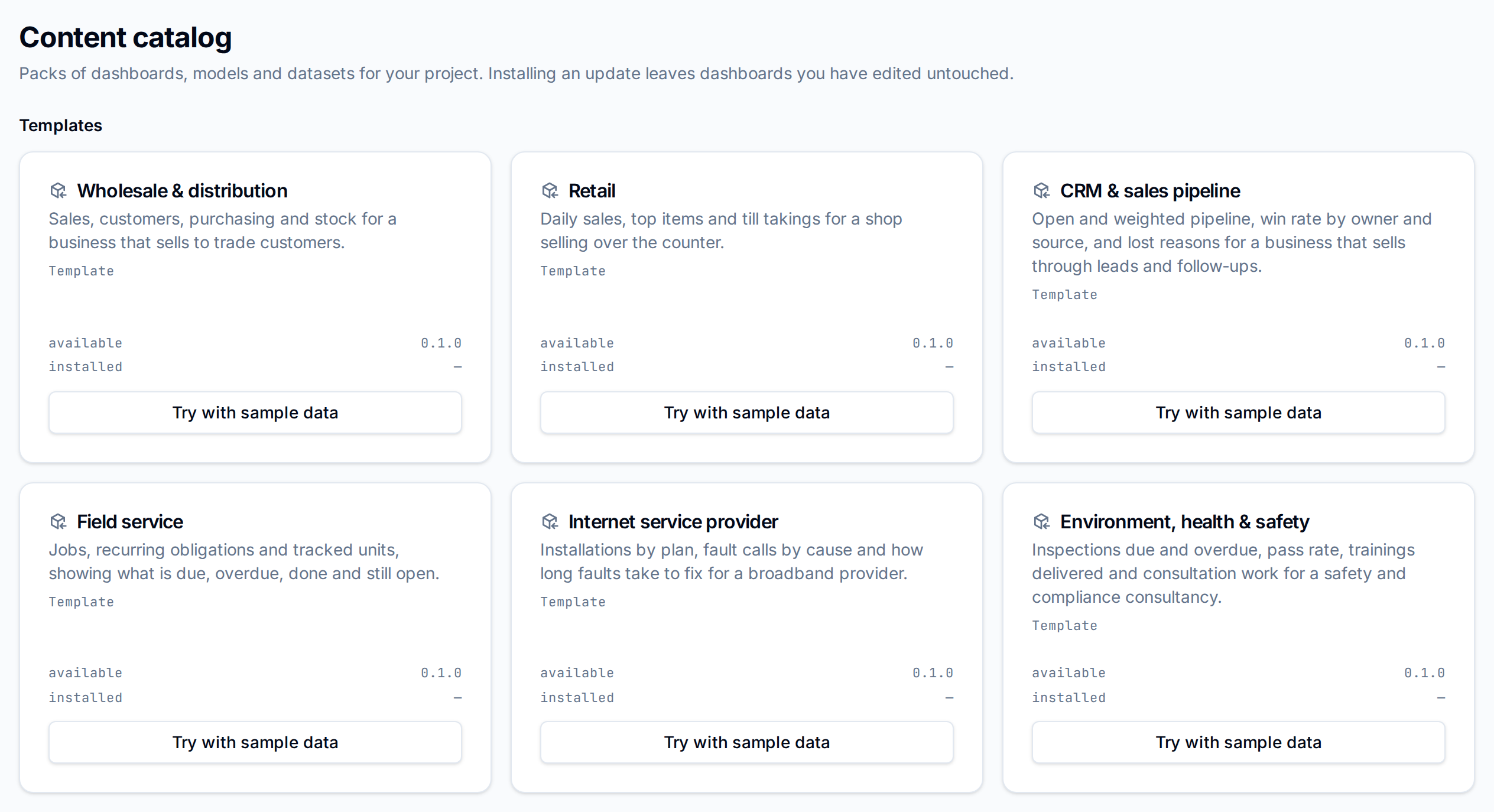This screenshot has height=812, width=1494.
Task: Click the package icon beside Internet service provider
Action: pos(550,522)
